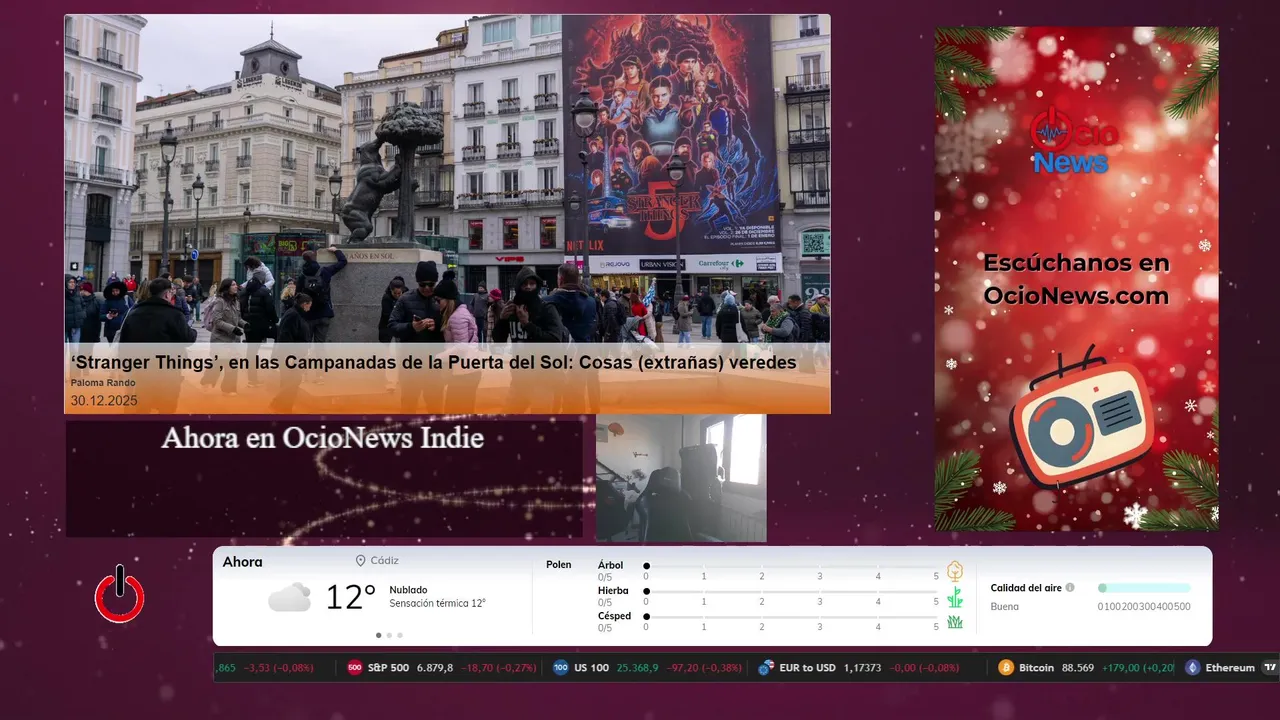Click the TradingView logo in ticker

pyautogui.click(x=1271, y=667)
